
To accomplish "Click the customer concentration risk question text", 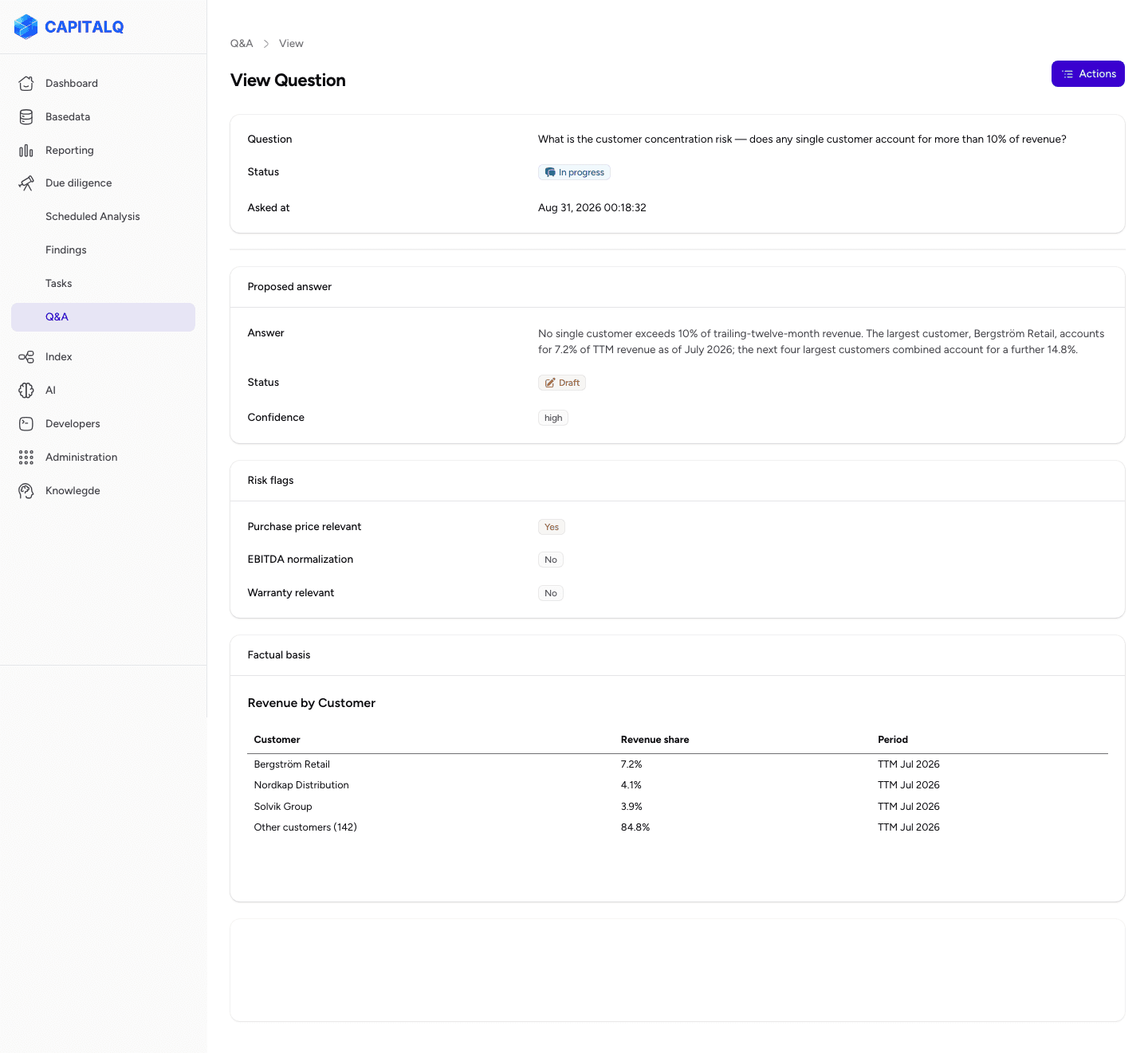I will [802, 139].
